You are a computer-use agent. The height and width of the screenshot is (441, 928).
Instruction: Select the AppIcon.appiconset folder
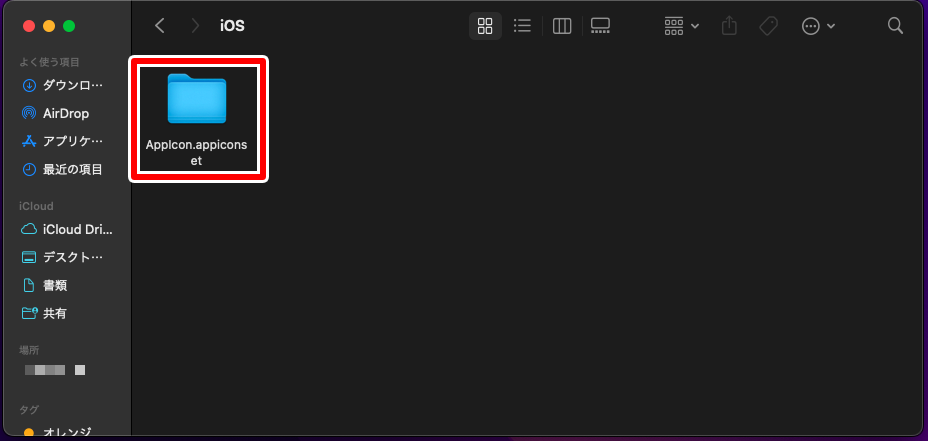coord(198,118)
